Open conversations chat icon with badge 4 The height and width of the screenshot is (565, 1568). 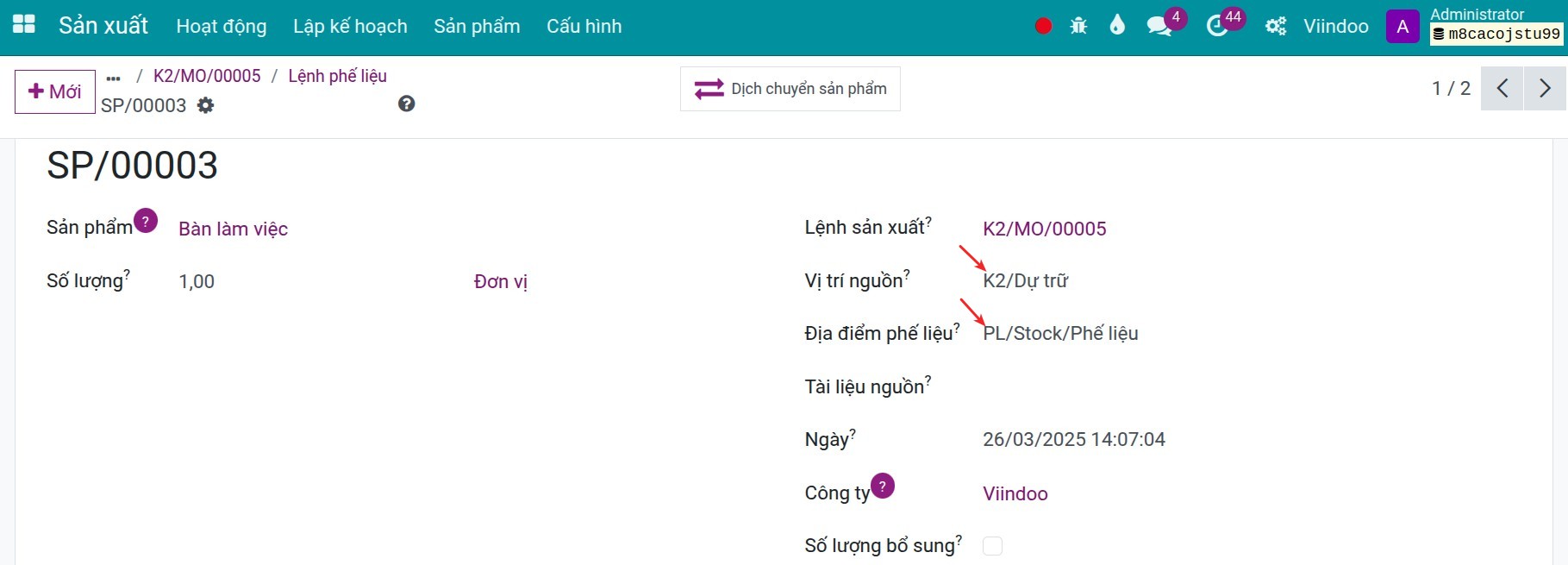pos(1159,26)
